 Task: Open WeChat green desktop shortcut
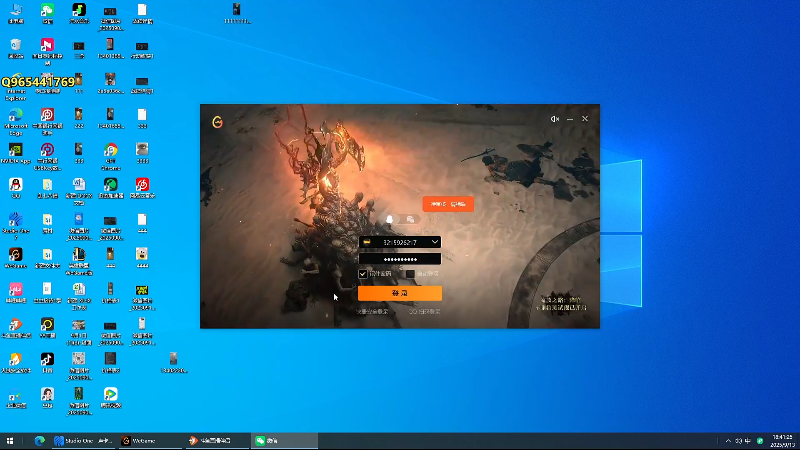click(x=47, y=14)
